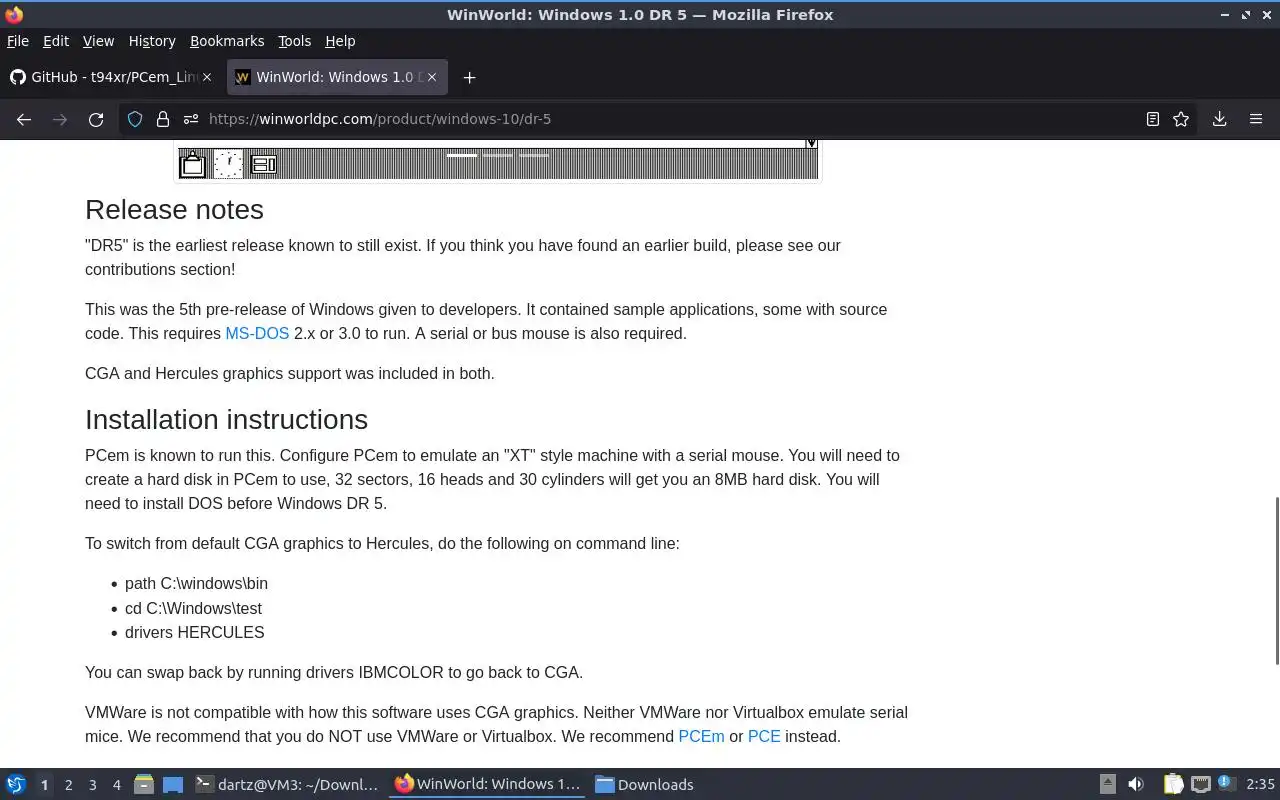Switch to WinWorld Firefox taskbar entry
Viewport: 1280px width, 800px height.
coord(488,785)
